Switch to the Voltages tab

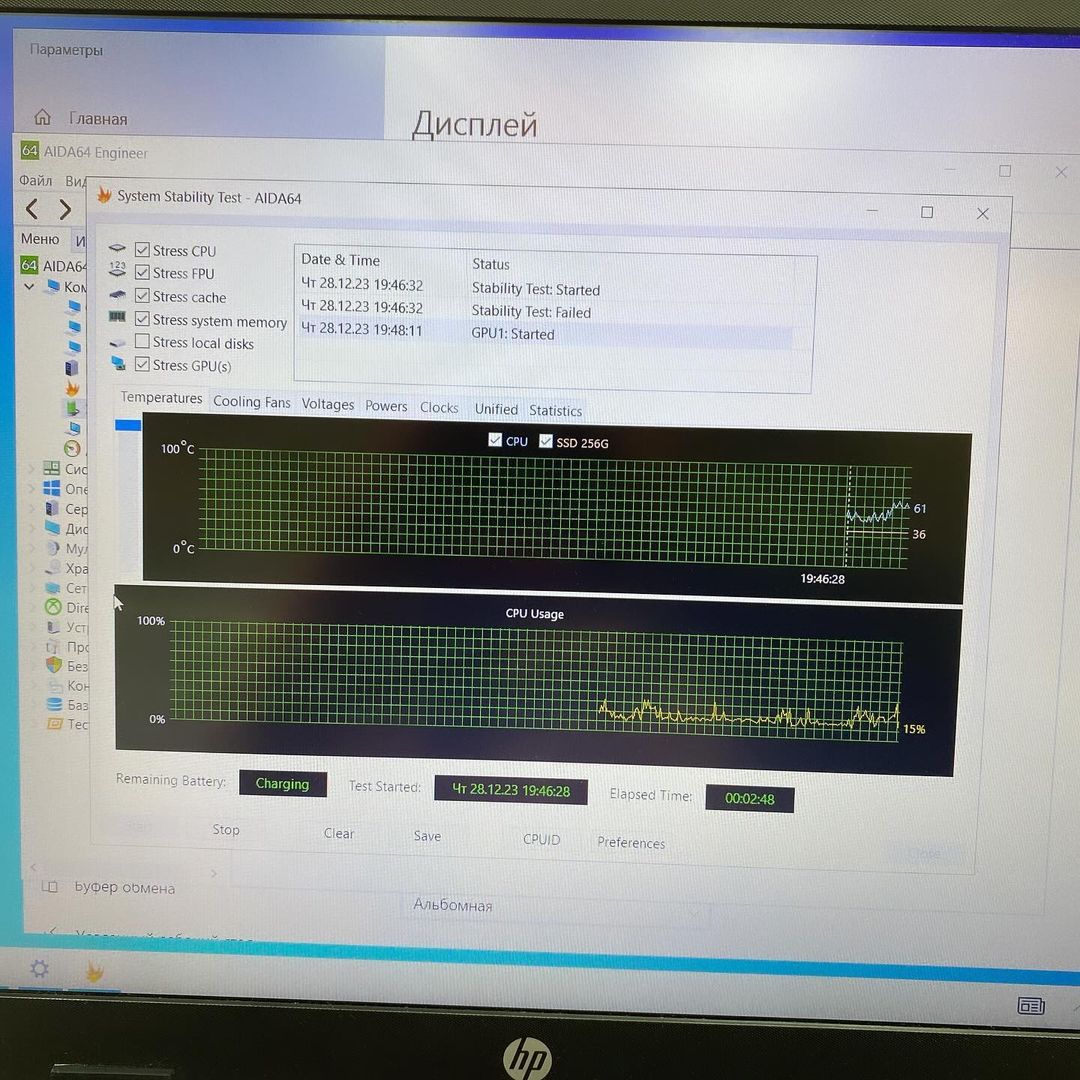(328, 404)
